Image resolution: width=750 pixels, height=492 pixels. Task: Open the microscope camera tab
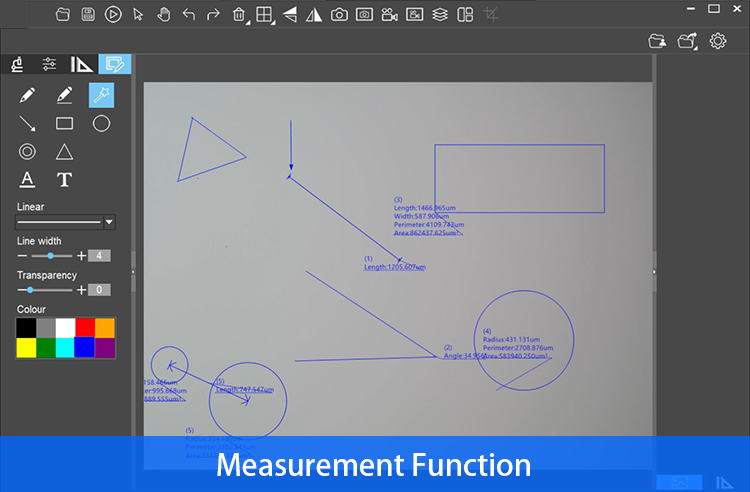click(x=18, y=64)
